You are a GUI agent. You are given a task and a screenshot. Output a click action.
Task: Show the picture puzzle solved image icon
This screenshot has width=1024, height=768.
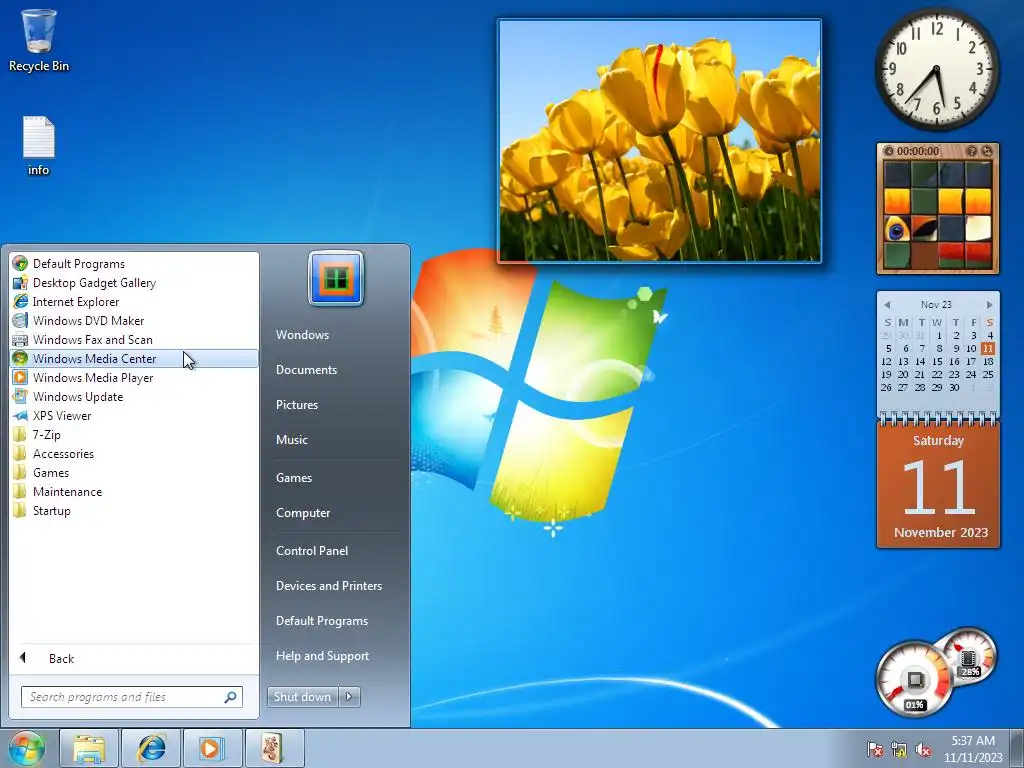click(972, 151)
